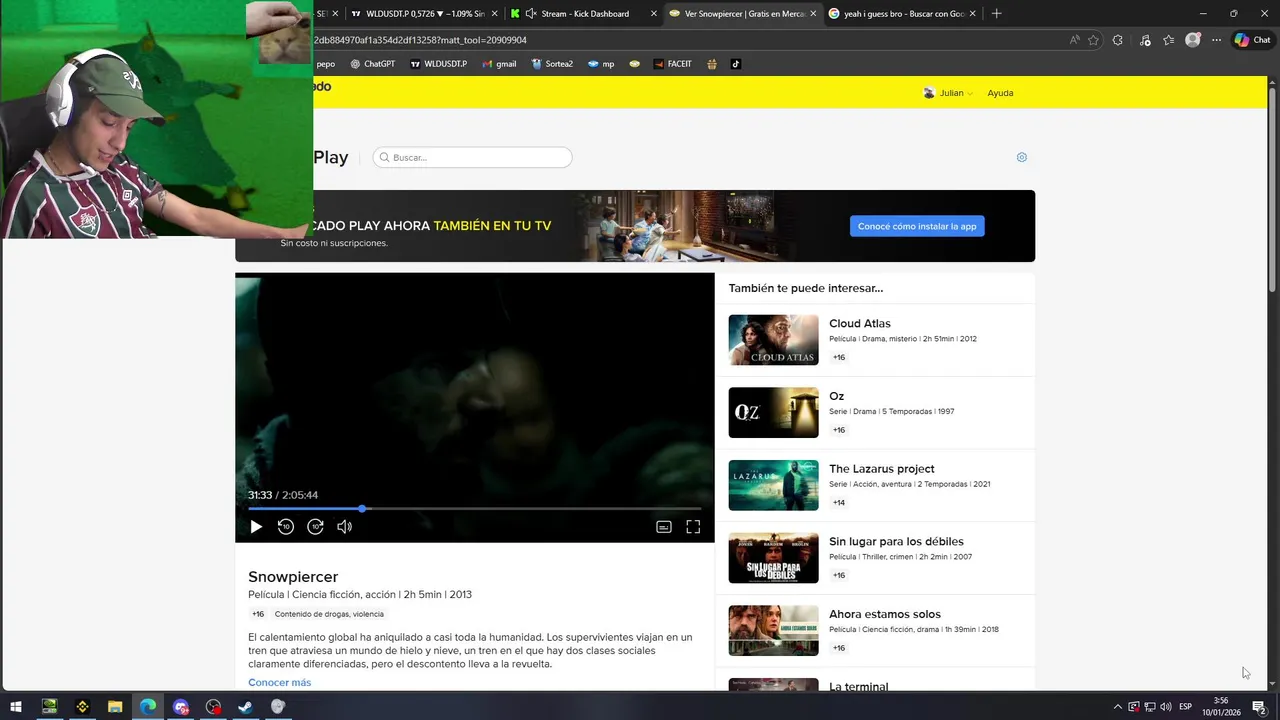Open Windows notification center
The height and width of the screenshot is (720, 1280).
tap(1259, 707)
